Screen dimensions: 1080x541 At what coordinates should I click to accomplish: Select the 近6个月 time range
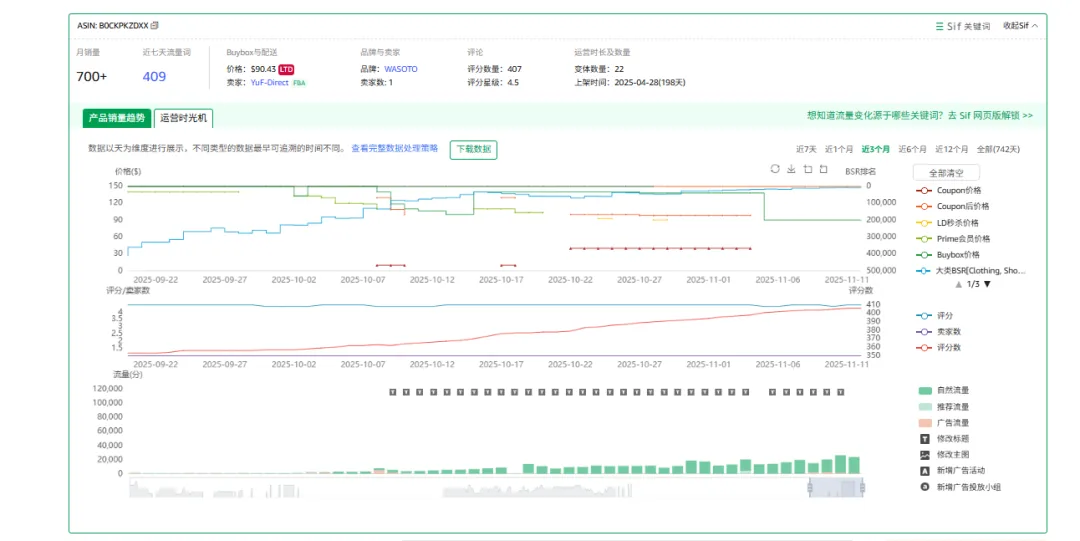[x=912, y=149]
